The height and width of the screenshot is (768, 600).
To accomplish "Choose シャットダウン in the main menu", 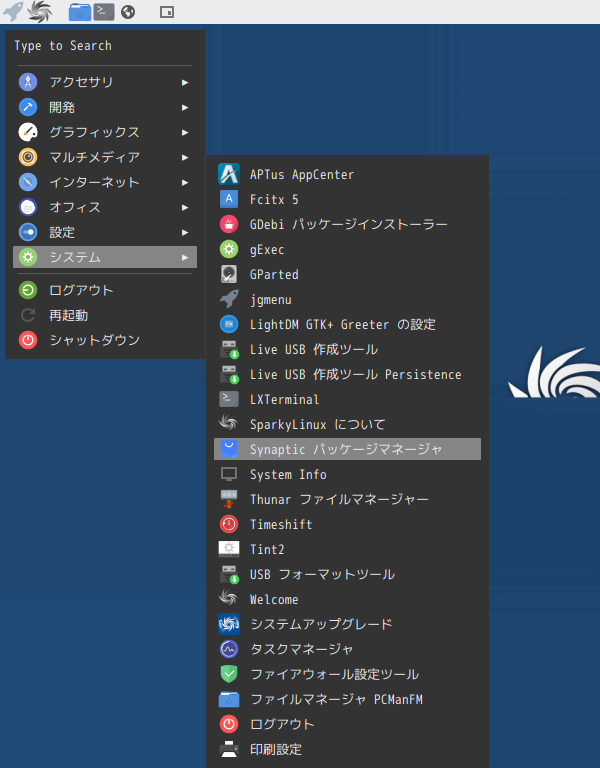I will tap(105, 340).
